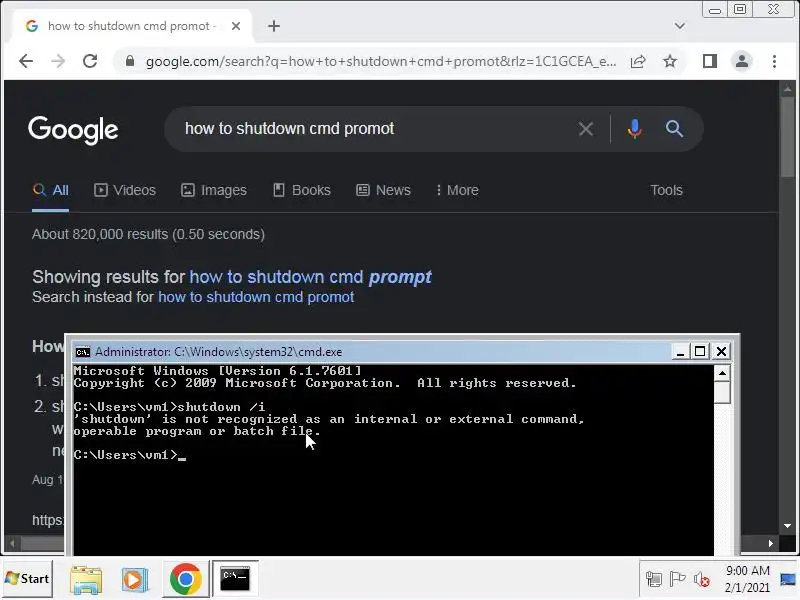Click horizontal scrollbar left arrow
800x600 pixels.
[x=12, y=543]
